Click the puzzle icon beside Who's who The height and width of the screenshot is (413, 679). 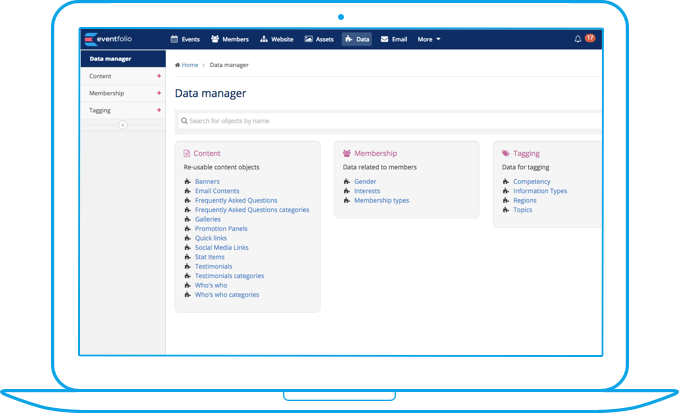(188, 285)
